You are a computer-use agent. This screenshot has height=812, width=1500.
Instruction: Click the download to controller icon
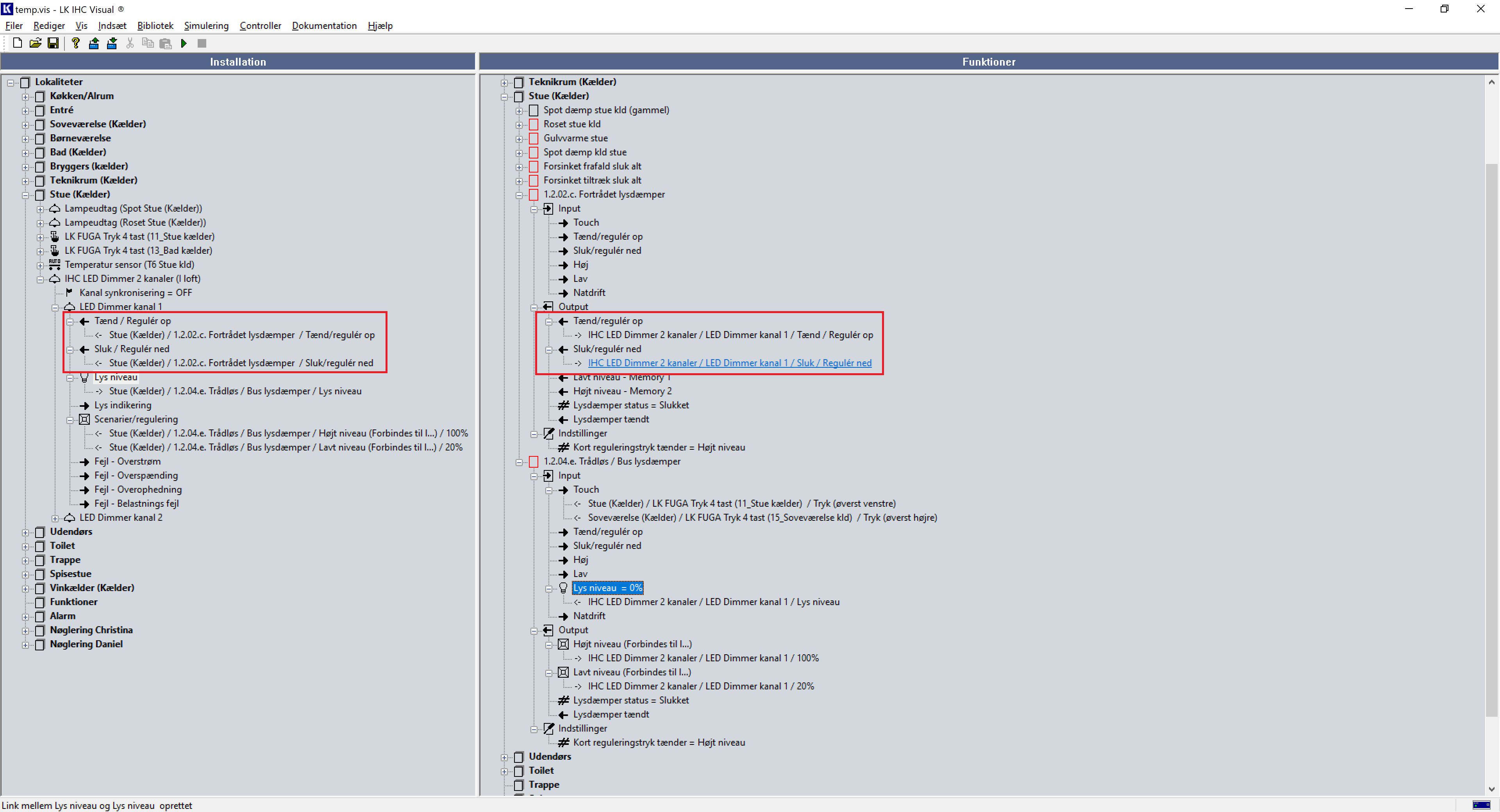(112, 43)
